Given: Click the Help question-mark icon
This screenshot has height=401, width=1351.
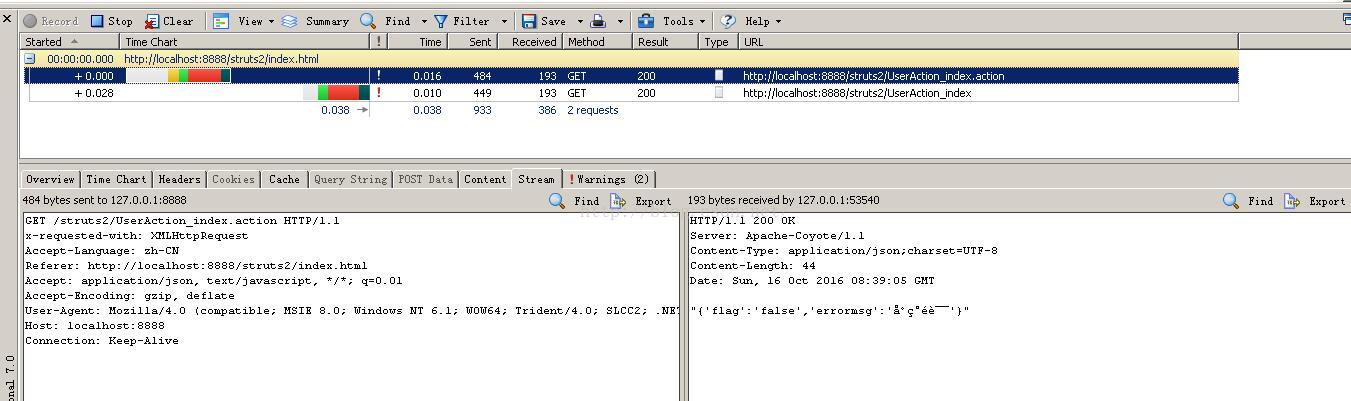Looking at the screenshot, I should (x=728, y=21).
